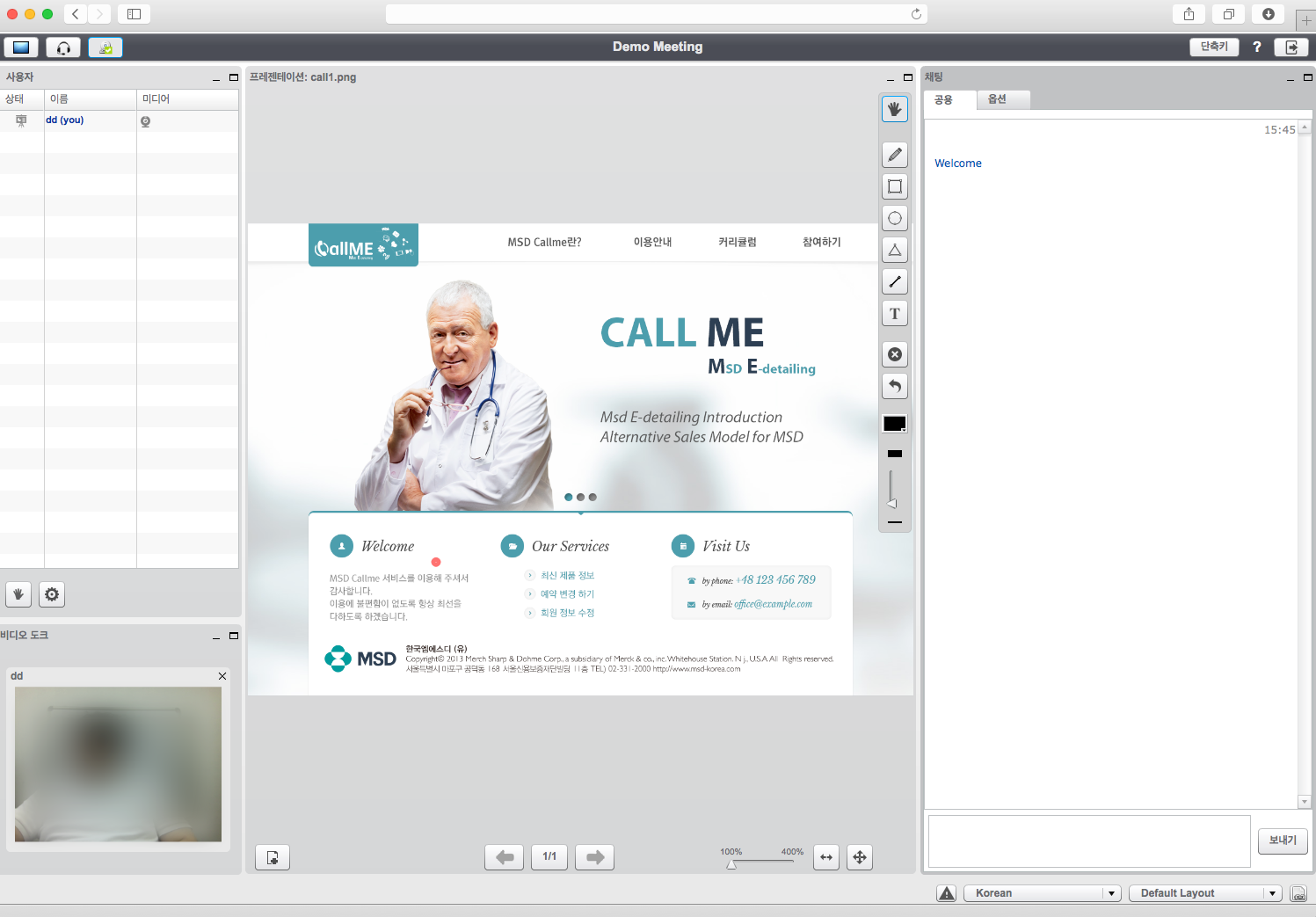Click the screen sharing icon
The image size is (1316, 917).
(x=21, y=47)
